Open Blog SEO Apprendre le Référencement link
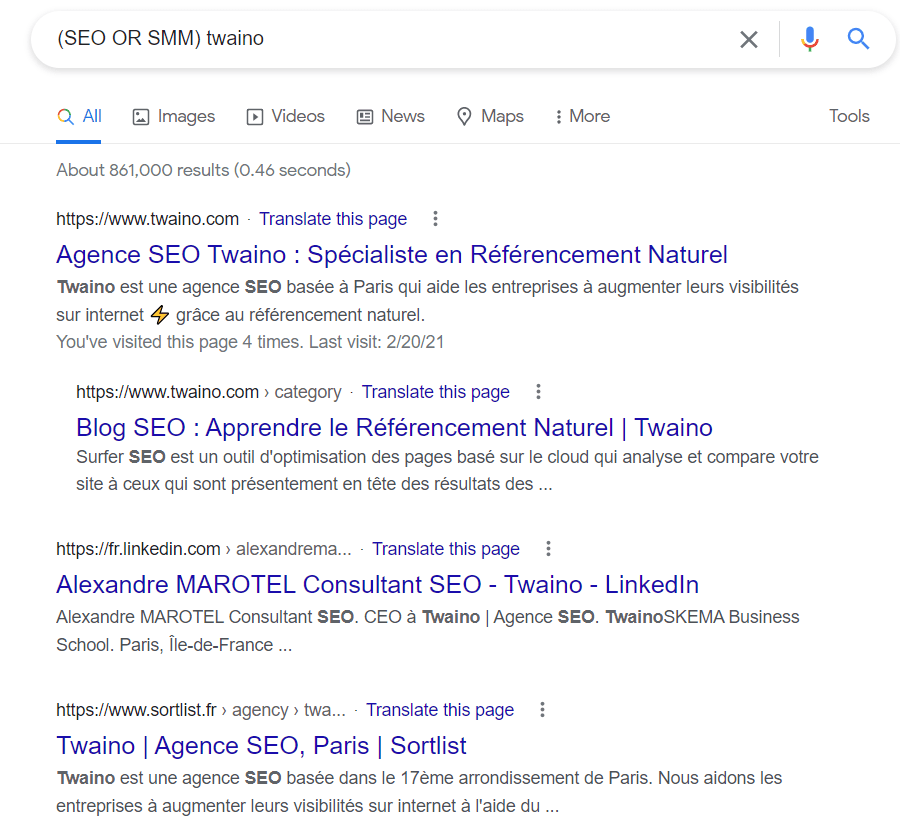This screenshot has width=900, height=836. click(394, 428)
